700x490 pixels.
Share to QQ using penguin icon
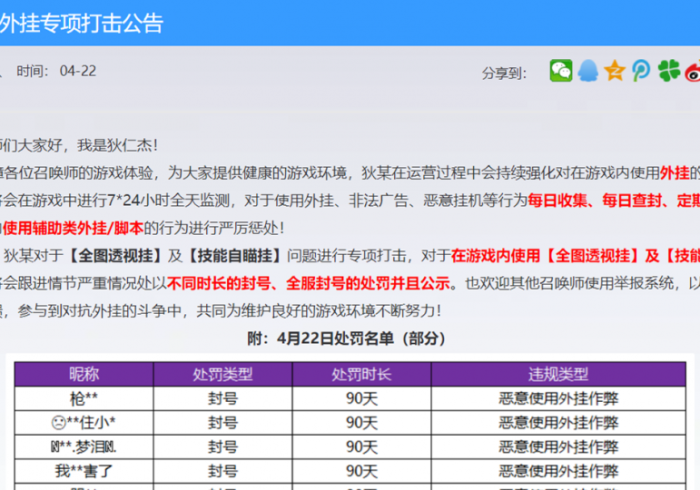click(588, 71)
